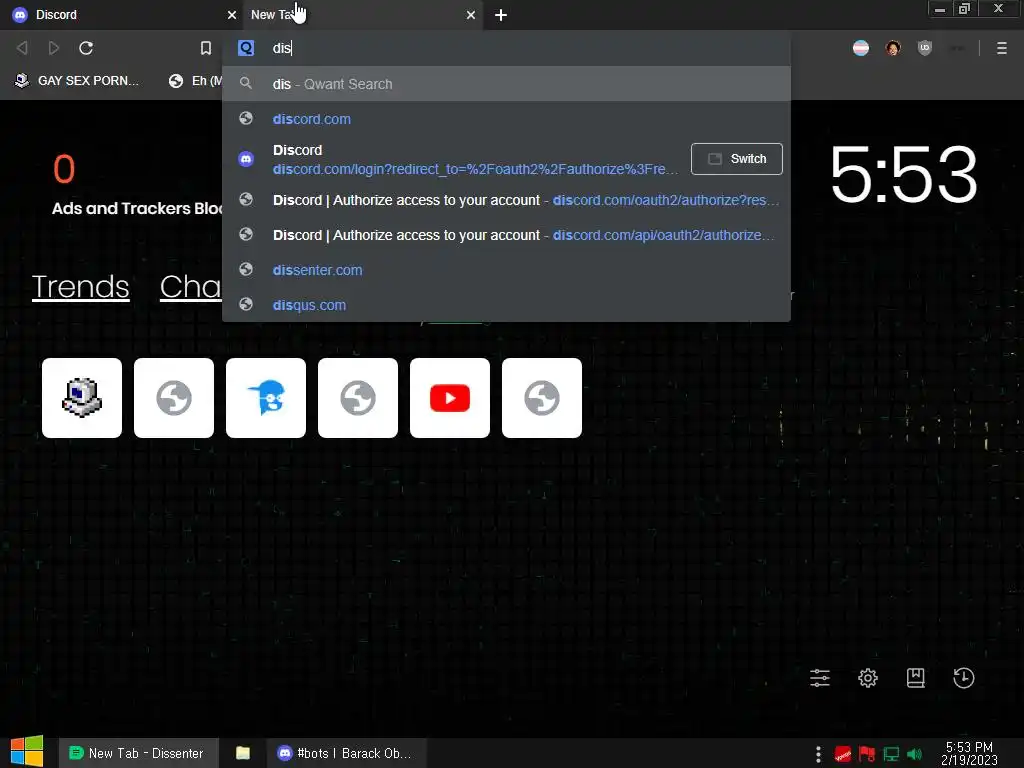Switch to the Discord browser tab
The image size is (1024, 768).
point(121,15)
